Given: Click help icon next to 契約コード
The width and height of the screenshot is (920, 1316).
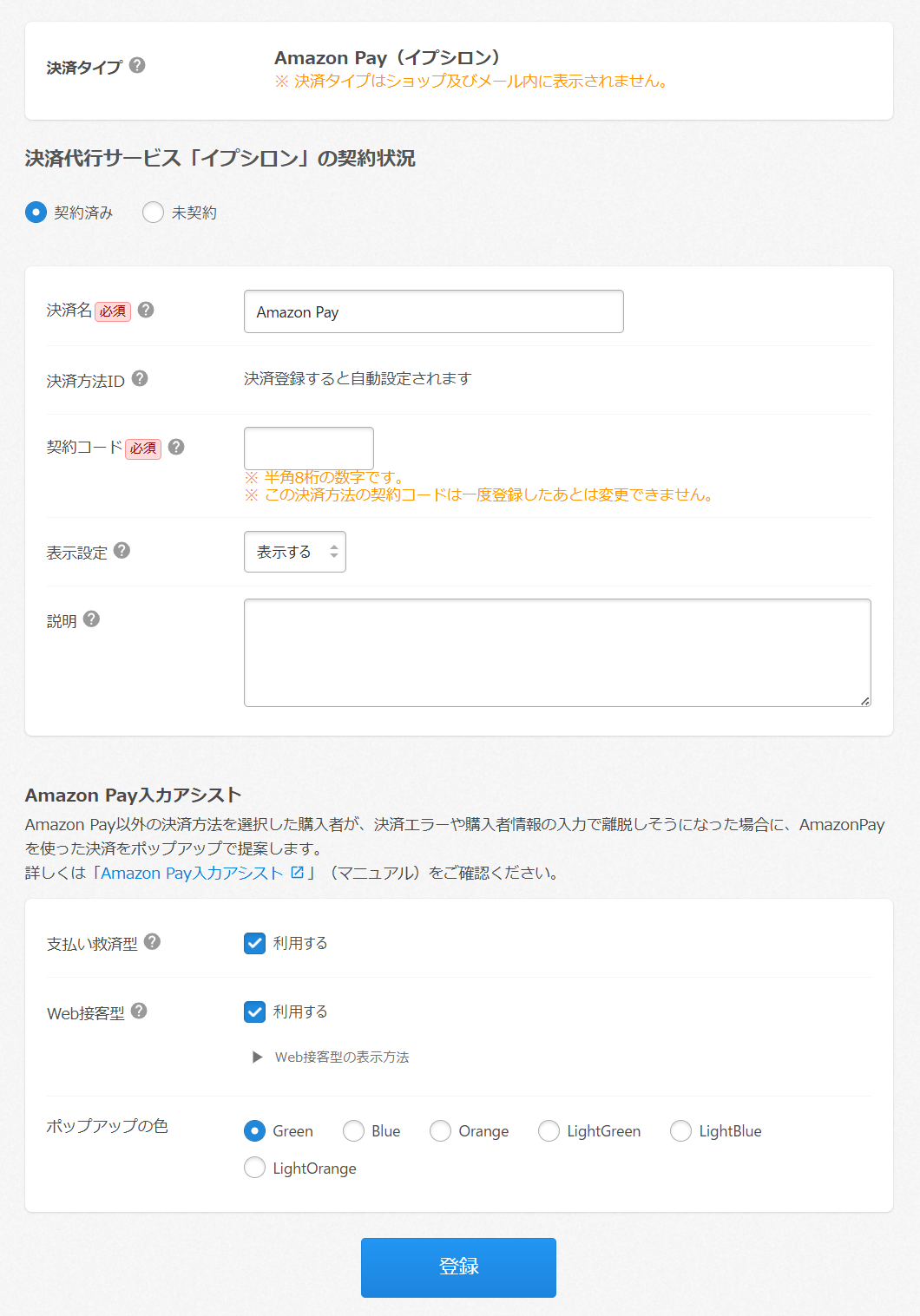Looking at the screenshot, I should [176, 447].
